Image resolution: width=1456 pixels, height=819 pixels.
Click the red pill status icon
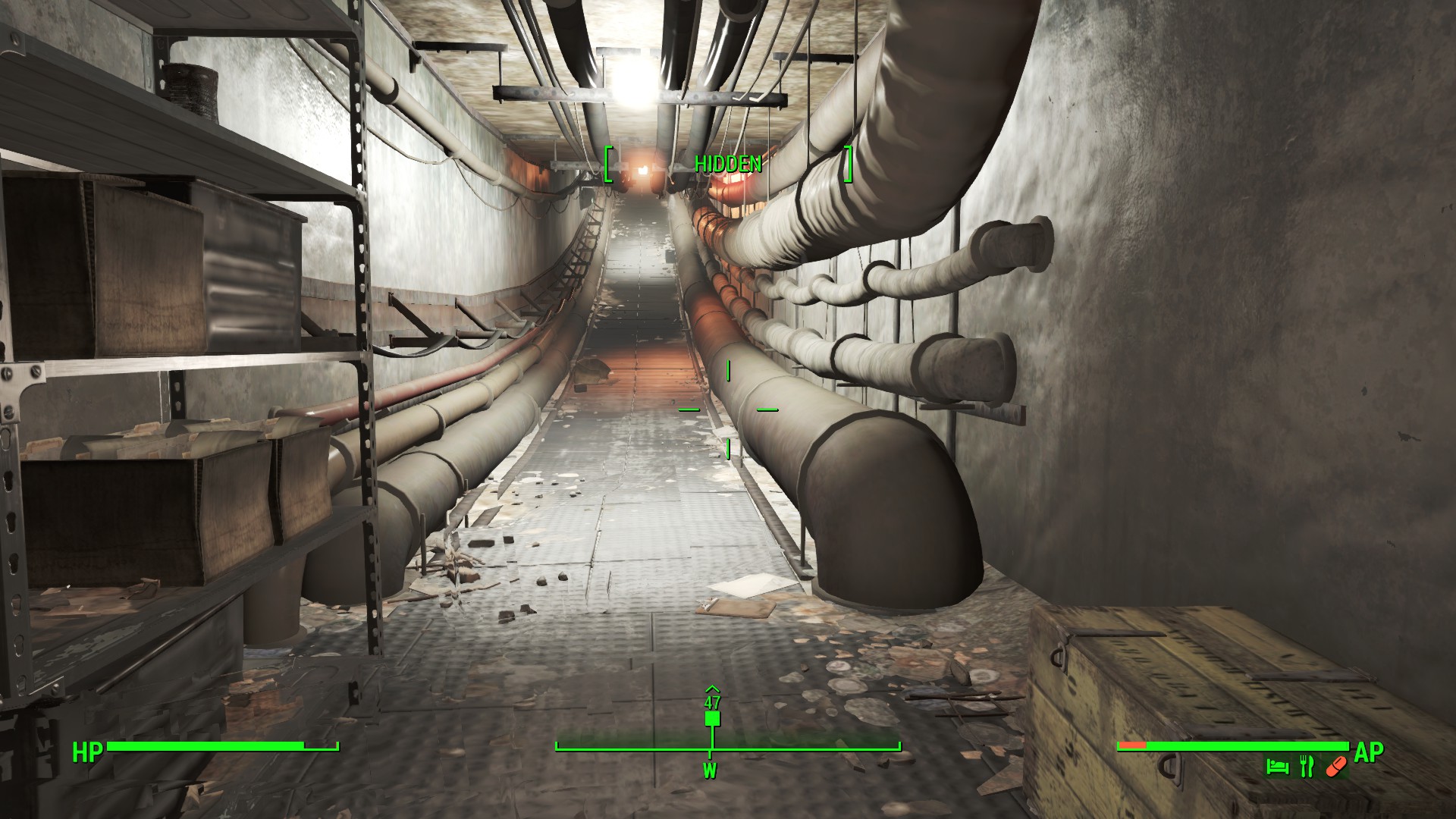tap(1336, 767)
